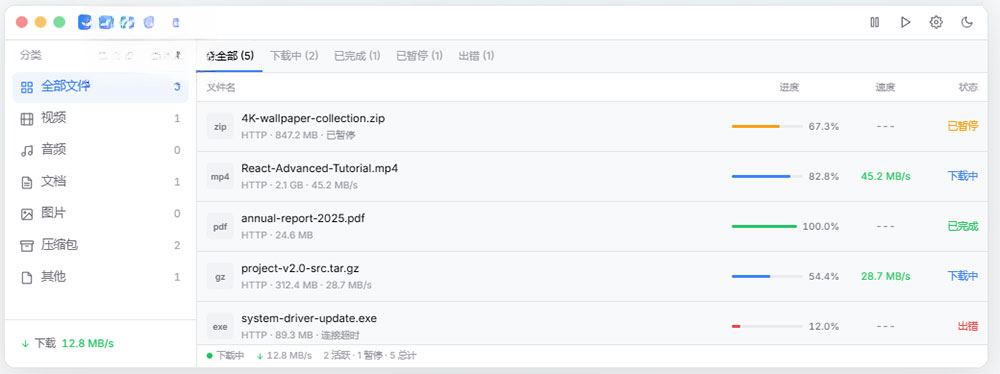The width and height of the screenshot is (1000, 374).
Task: Click the 54.4% progress value
Action: point(823,276)
